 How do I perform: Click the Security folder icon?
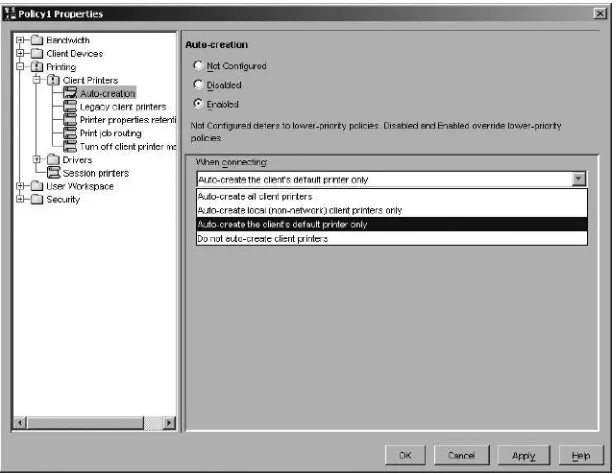pyautogui.click(x=37, y=199)
